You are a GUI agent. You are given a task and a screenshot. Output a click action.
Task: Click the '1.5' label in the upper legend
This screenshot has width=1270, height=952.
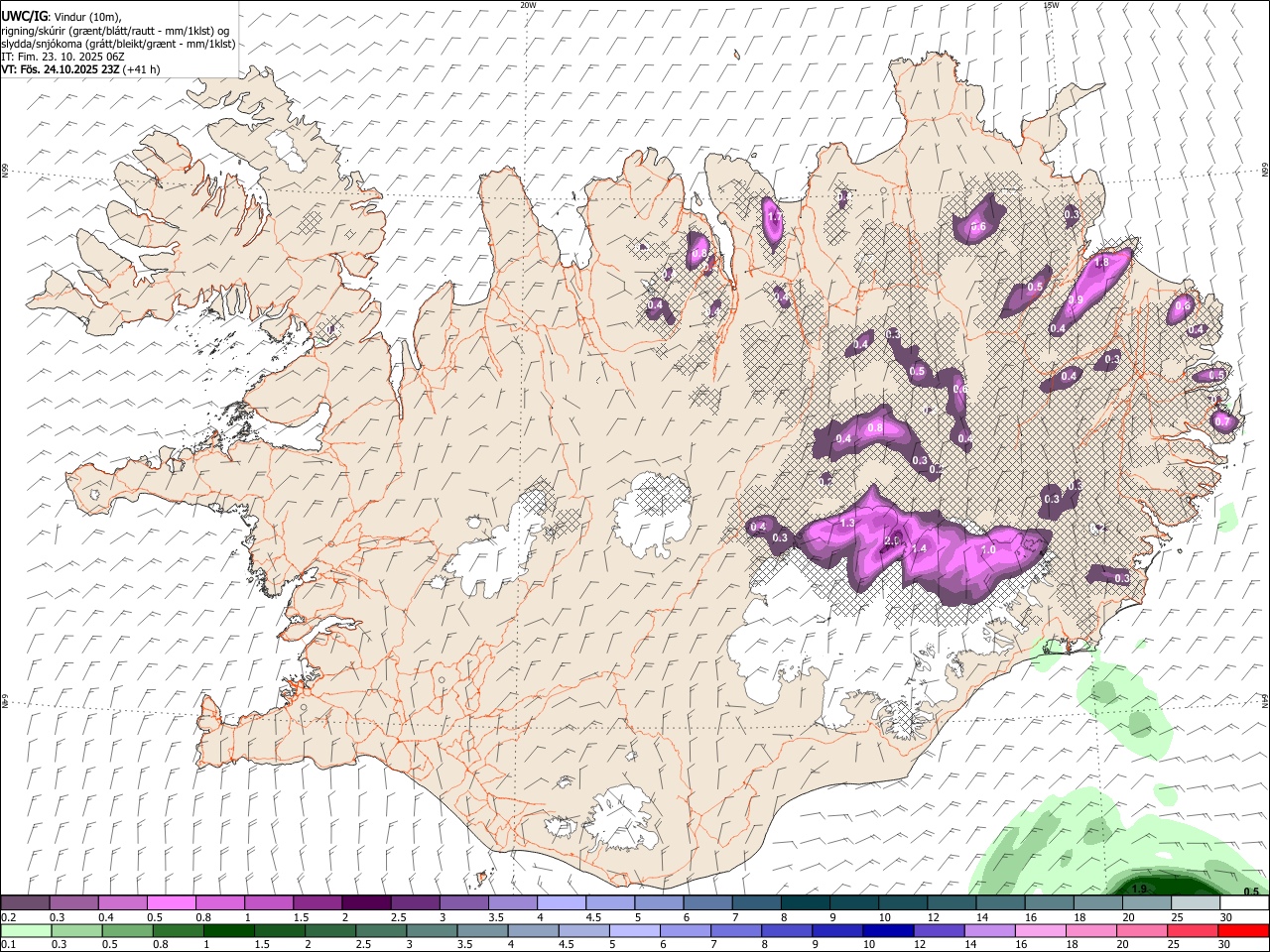pos(301,917)
